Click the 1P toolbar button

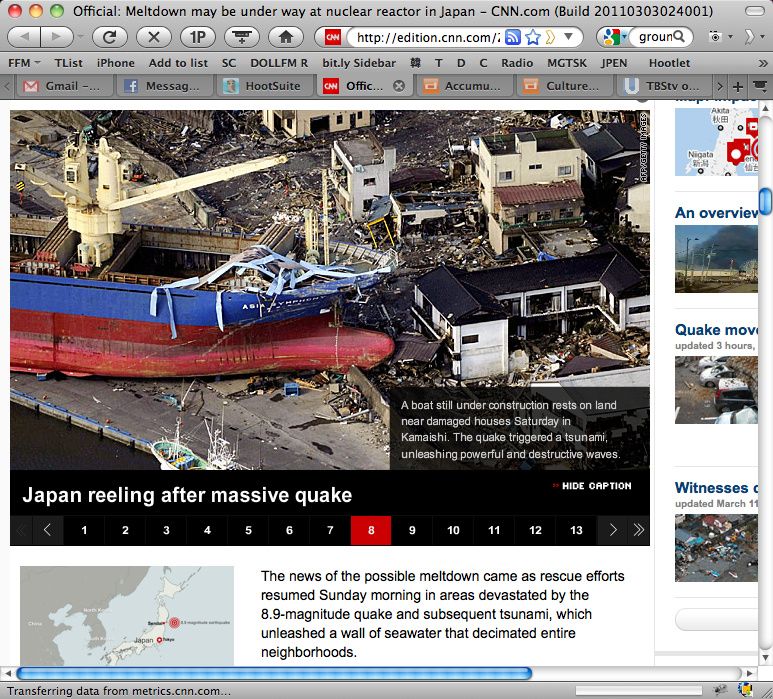pyautogui.click(x=197, y=37)
